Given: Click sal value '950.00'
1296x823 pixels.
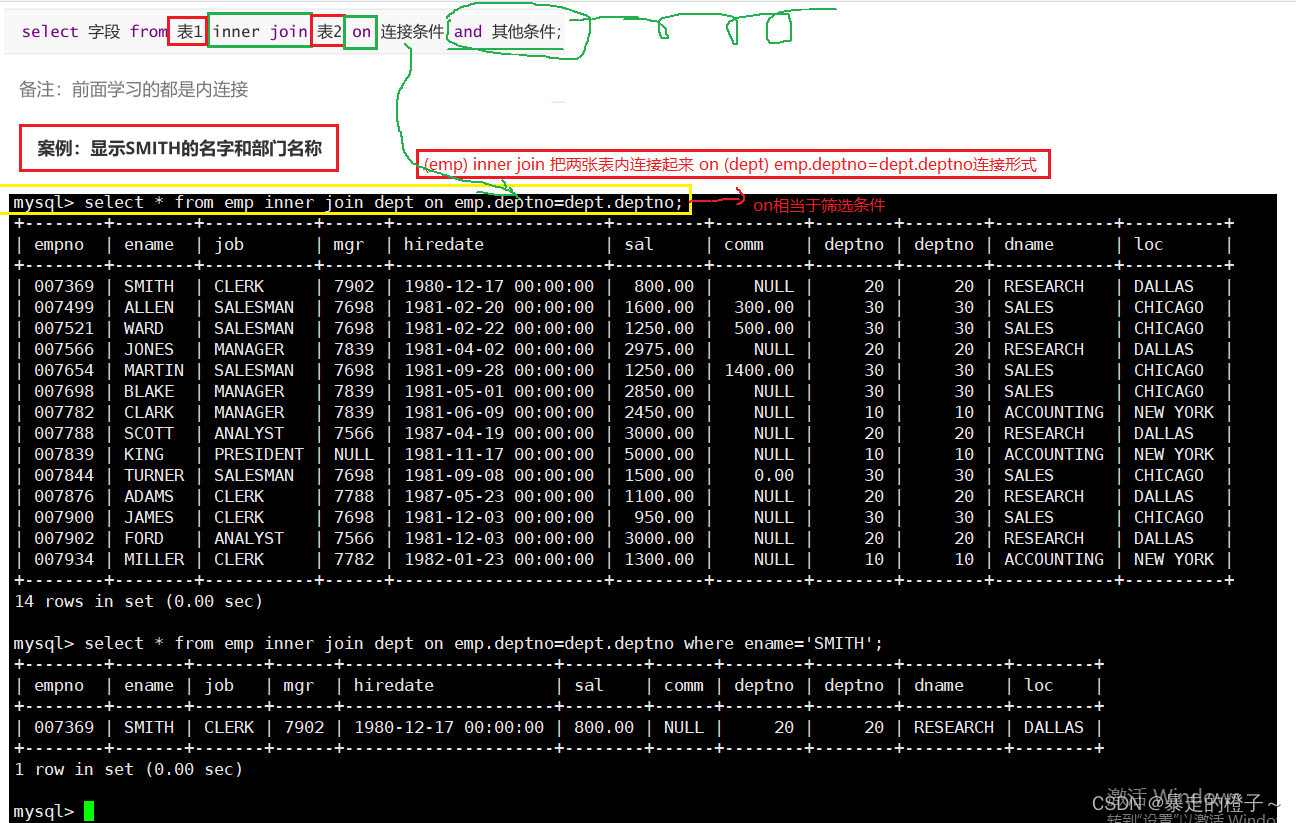Looking at the screenshot, I should point(664,517).
